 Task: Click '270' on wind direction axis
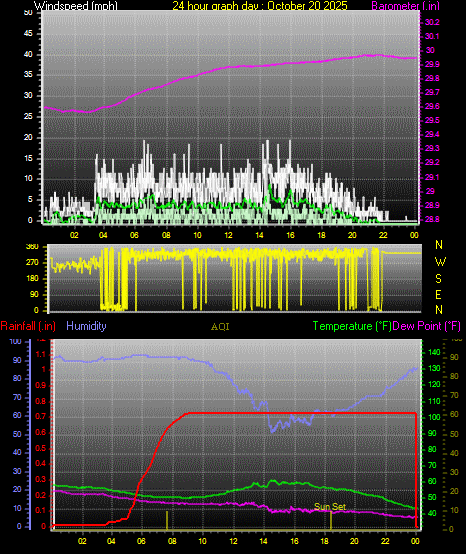[32, 263]
